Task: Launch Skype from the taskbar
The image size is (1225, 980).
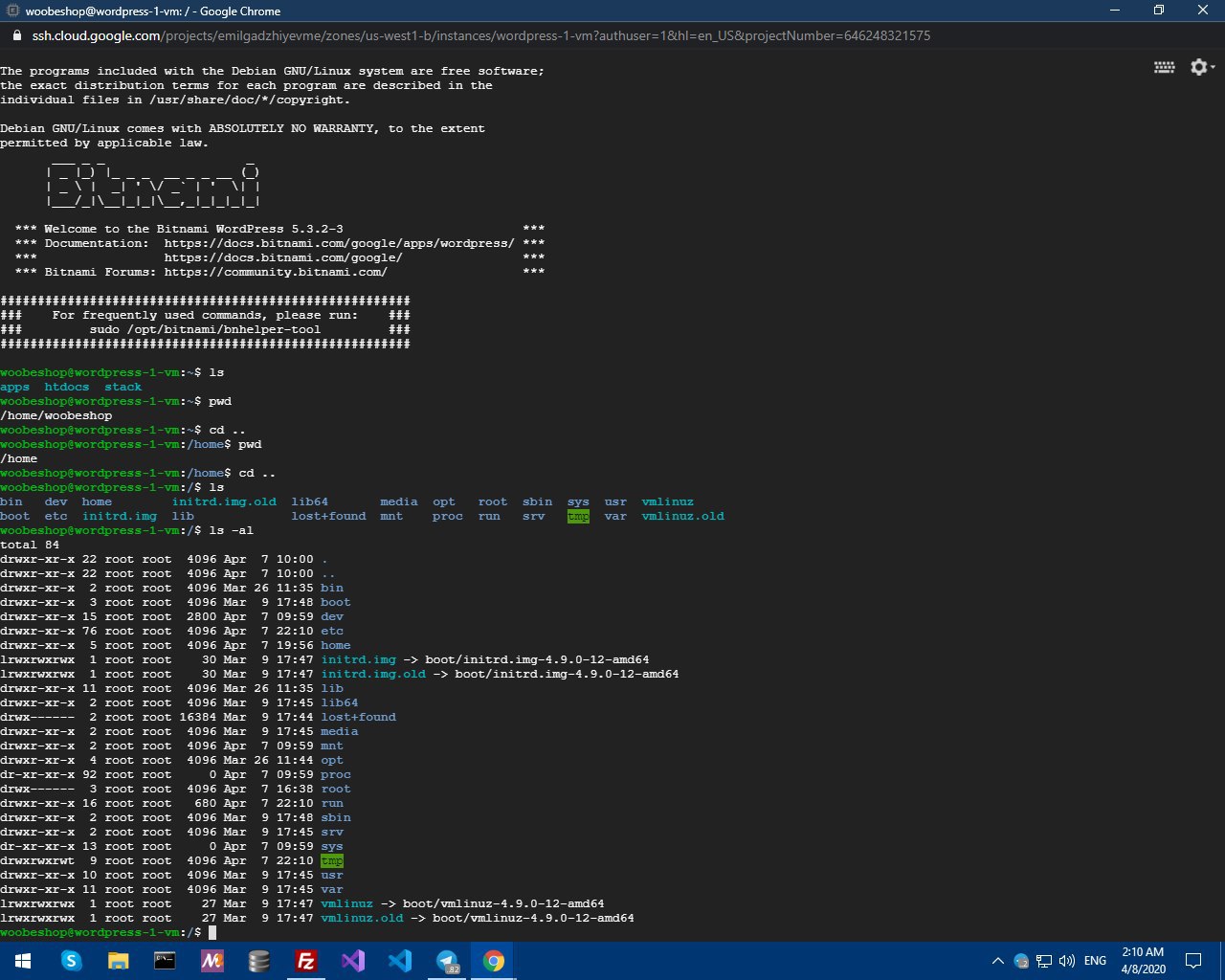Action: [x=71, y=961]
